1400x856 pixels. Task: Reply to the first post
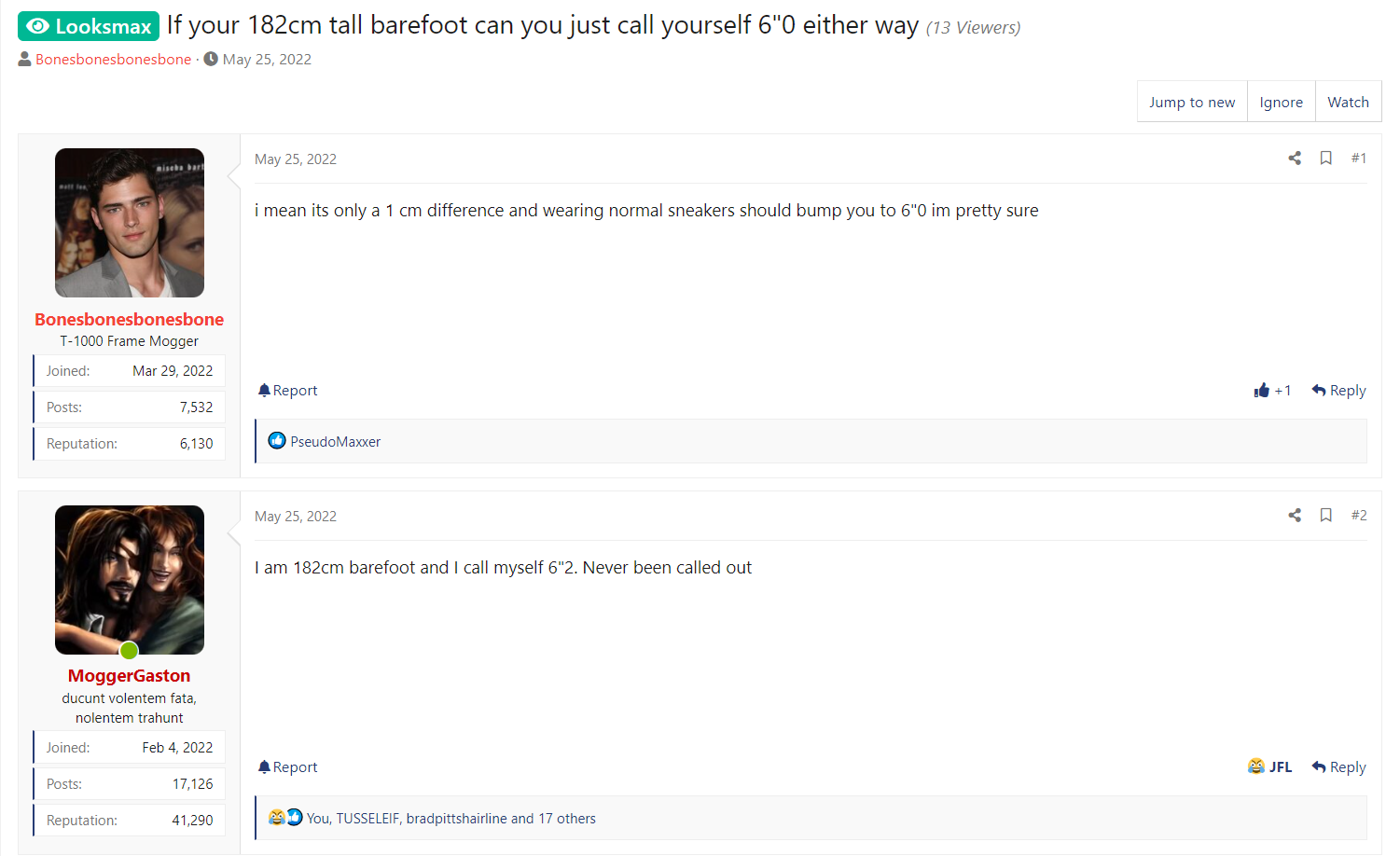(1338, 391)
